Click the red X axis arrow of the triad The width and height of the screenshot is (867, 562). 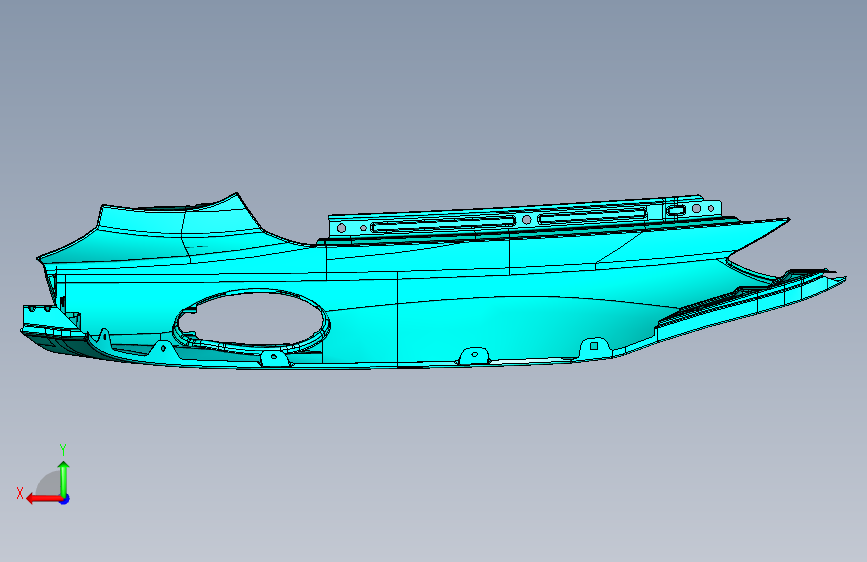[x=43, y=499]
